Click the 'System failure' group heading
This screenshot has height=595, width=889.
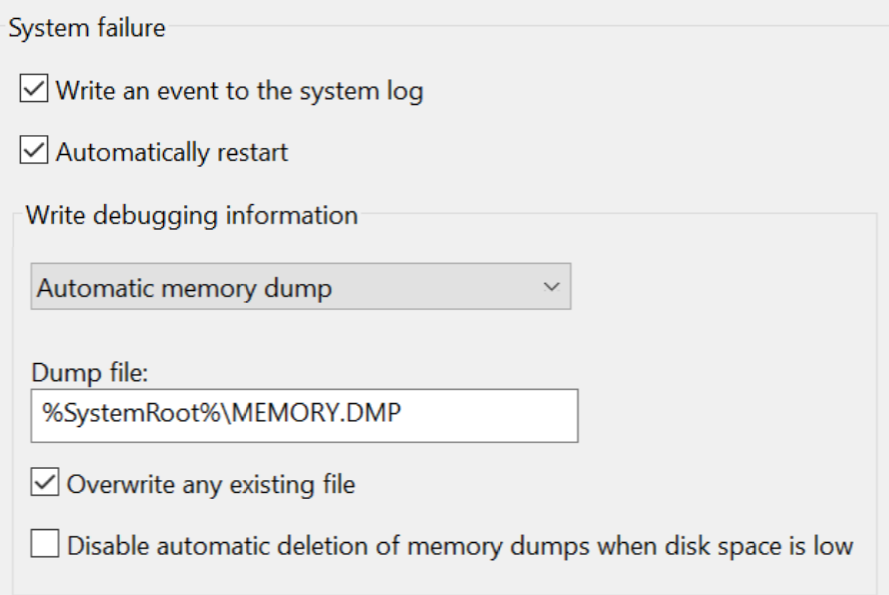pyautogui.click(x=87, y=28)
